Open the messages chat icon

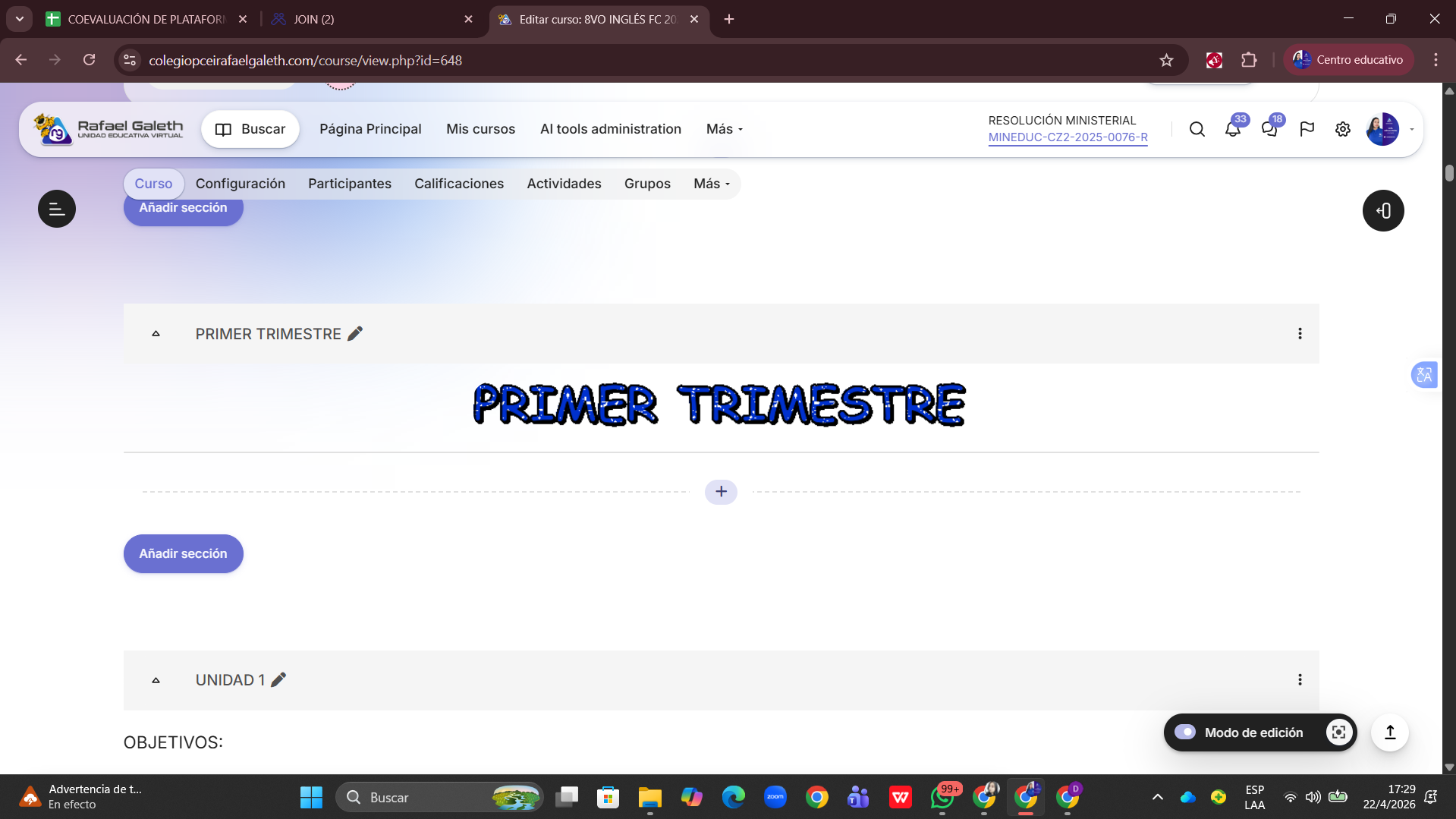1269,130
